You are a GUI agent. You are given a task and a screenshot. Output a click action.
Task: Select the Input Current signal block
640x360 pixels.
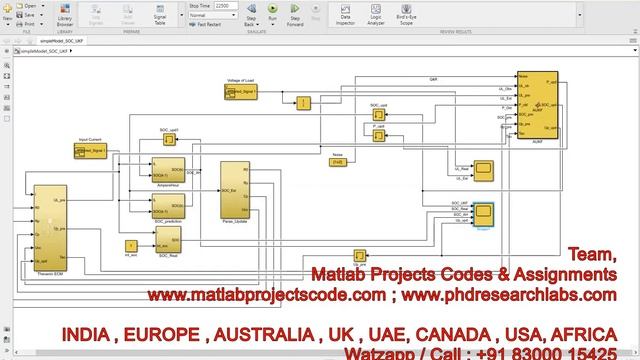pos(90,151)
